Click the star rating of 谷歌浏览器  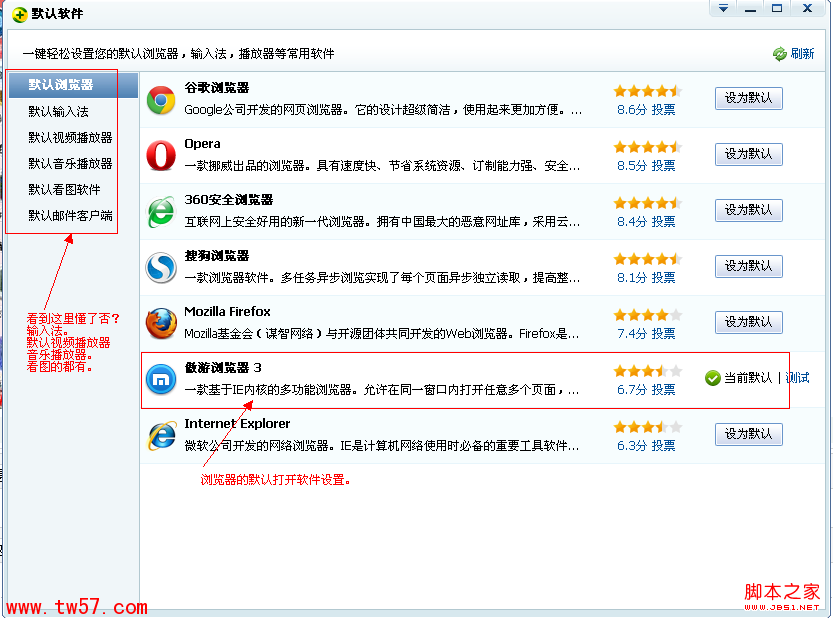click(x=648, y=91)
